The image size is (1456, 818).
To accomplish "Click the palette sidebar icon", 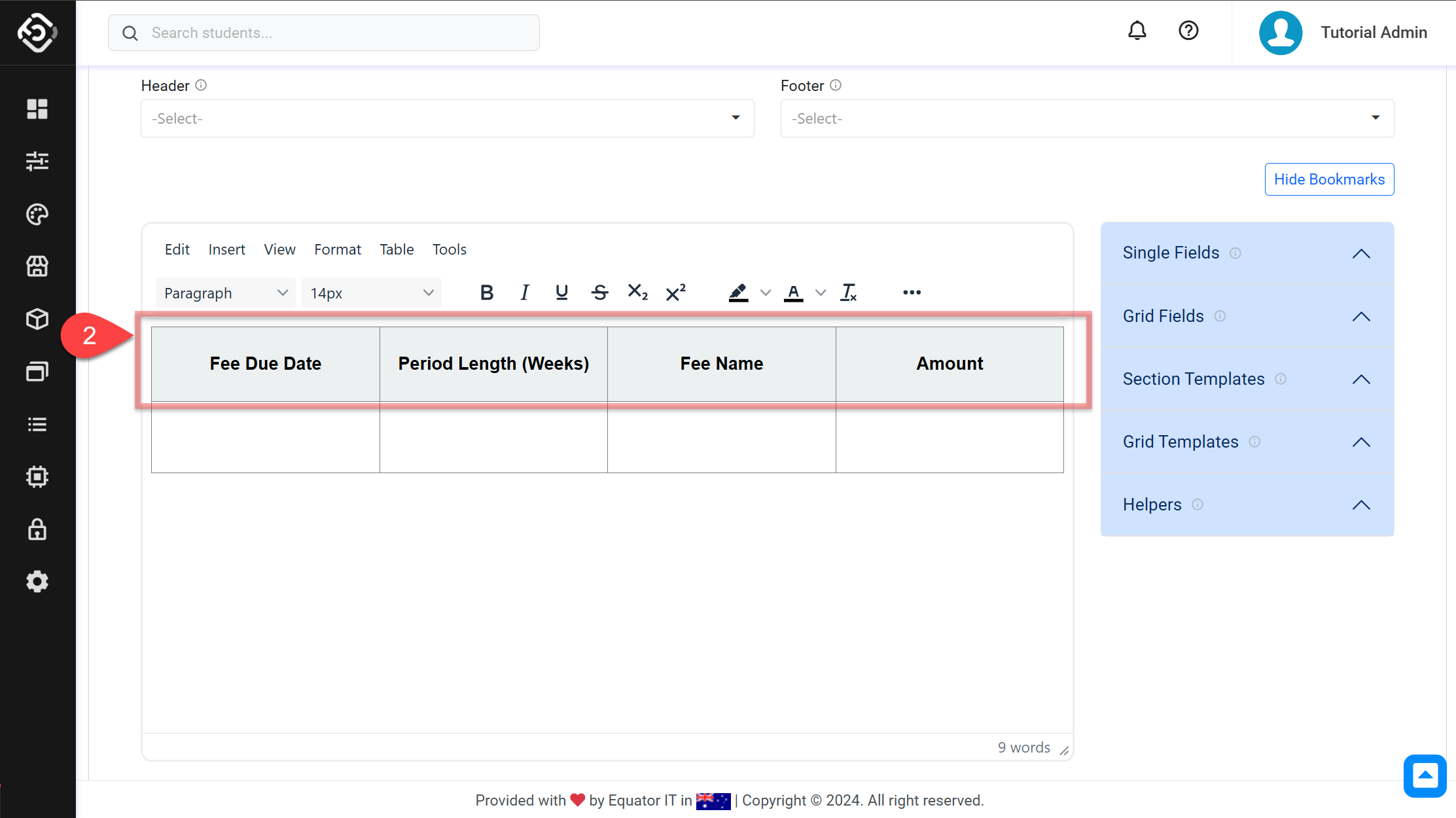I will (x=37, y=214).
